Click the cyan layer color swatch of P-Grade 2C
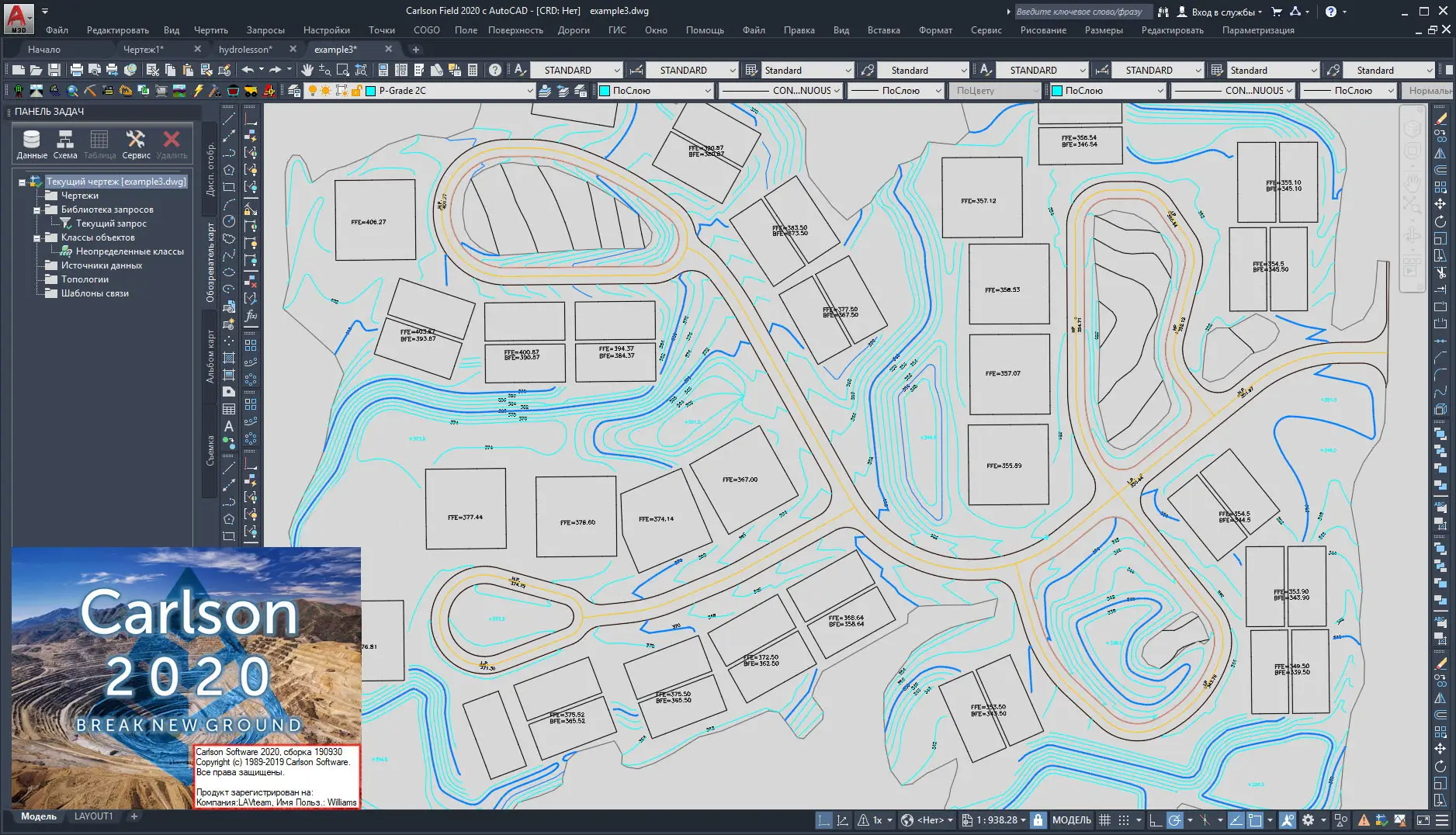 [x=371, y=91]
